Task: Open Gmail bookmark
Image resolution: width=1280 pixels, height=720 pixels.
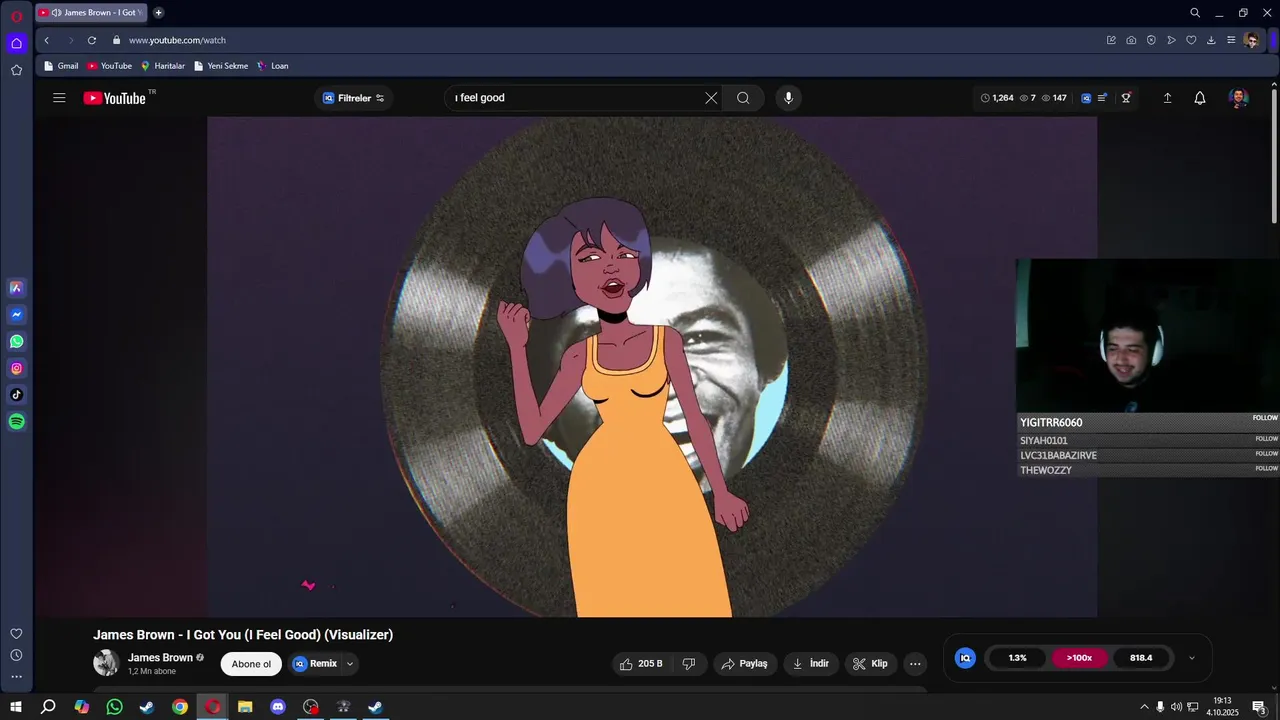Action: (x=61, y=66)
